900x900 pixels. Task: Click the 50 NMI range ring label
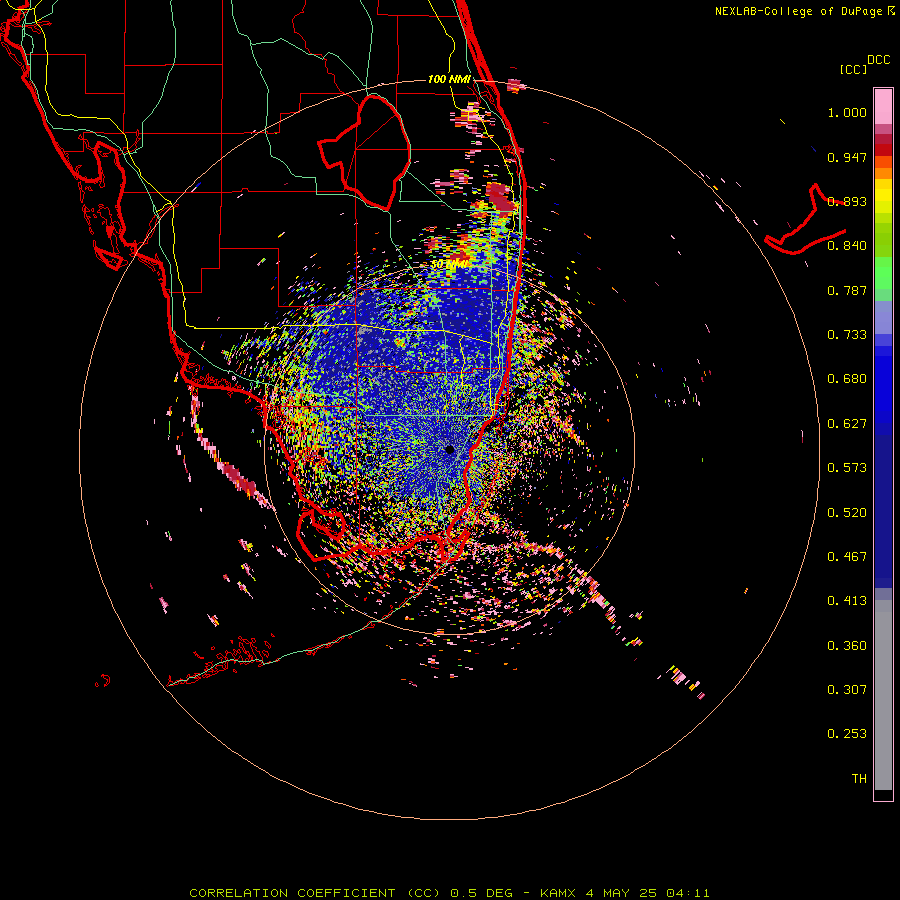click(x=449, y=264)
